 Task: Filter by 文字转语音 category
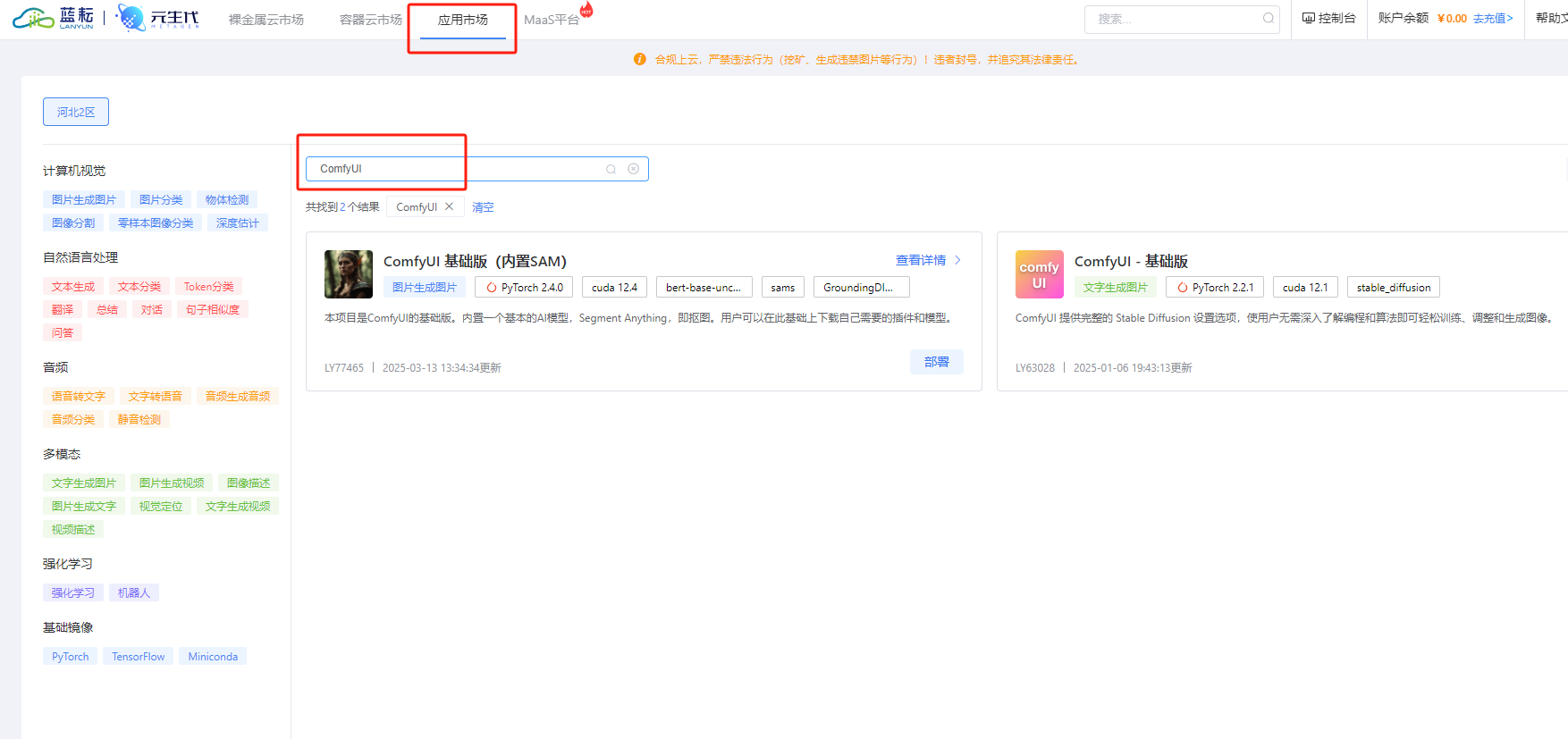(x=156, y=397)
